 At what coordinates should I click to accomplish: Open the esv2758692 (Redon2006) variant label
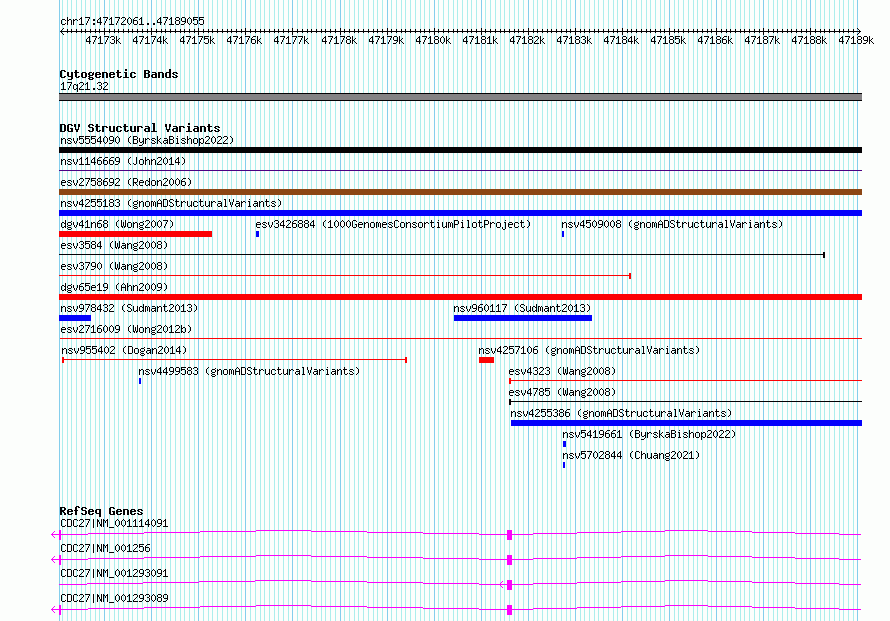click(126, 182)
